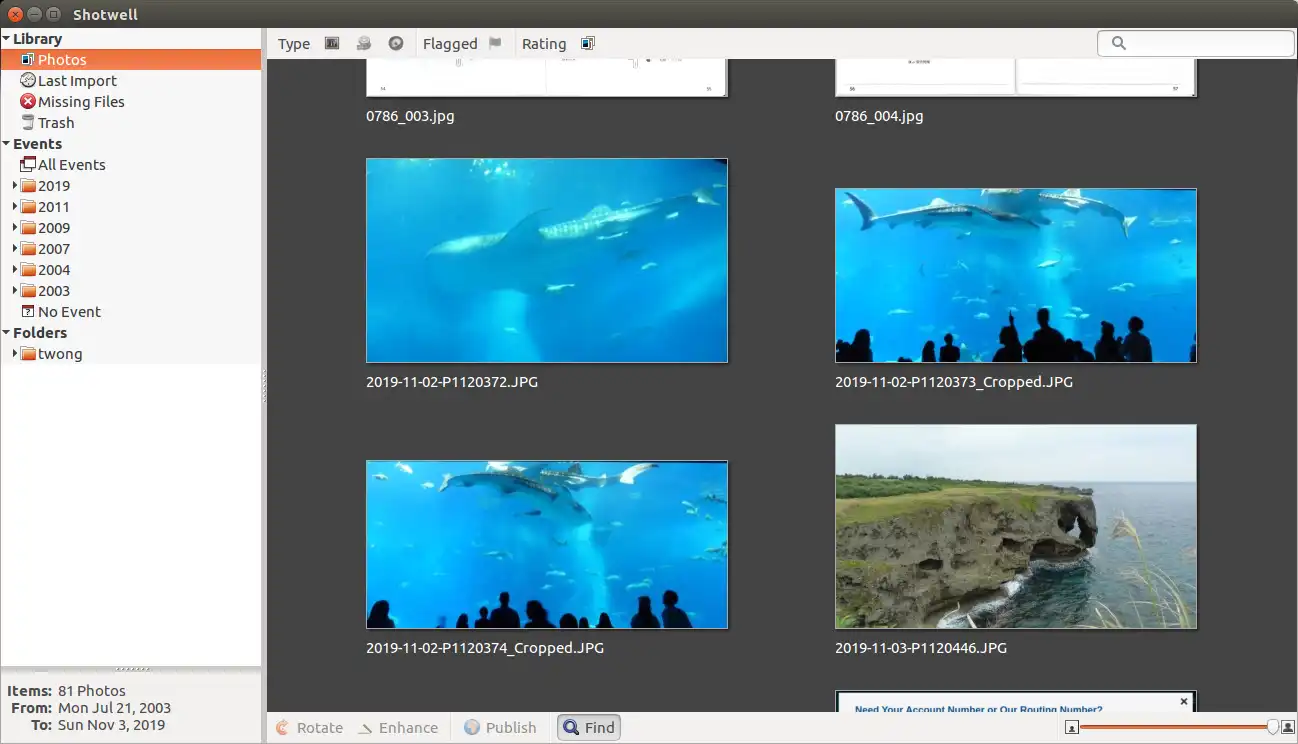The height and width of the screenshot is (744, 1298).
Task: Expand the twong folder tree
Action: pyautogui.click(x=15, y=354)
